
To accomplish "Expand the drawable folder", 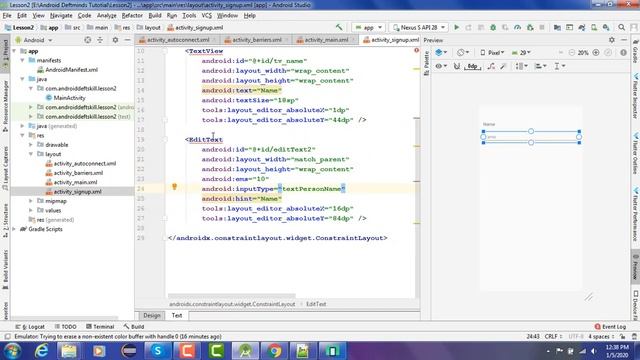I will click(x=31, y=144).
